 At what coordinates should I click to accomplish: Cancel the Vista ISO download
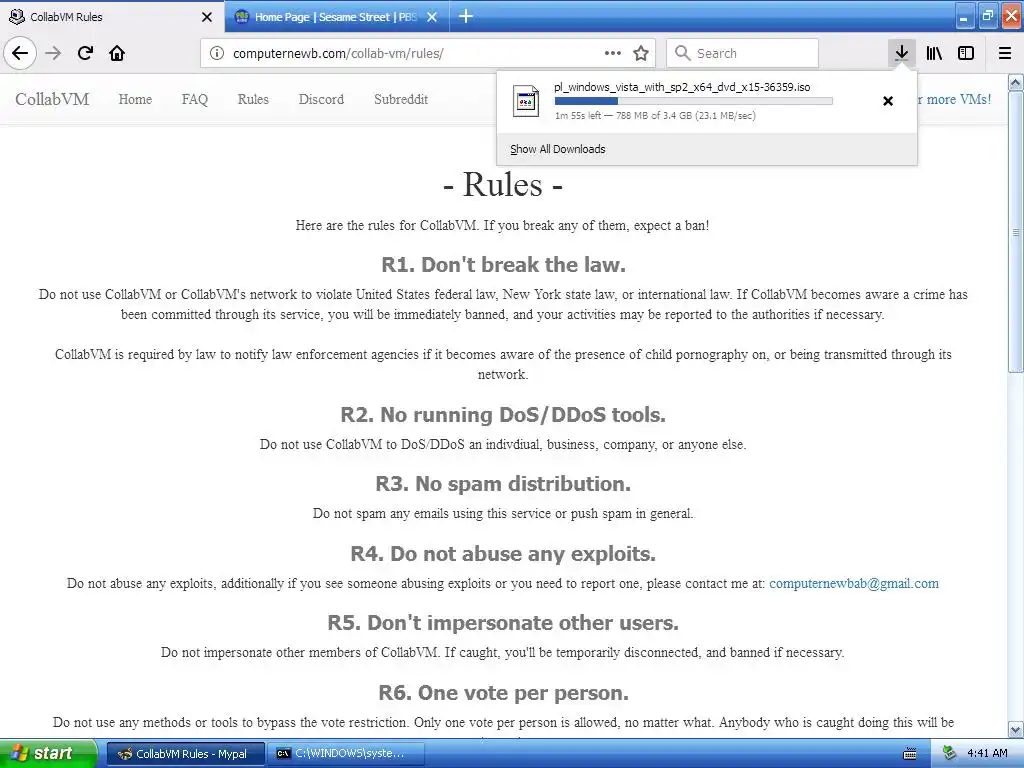click(888, 101)
